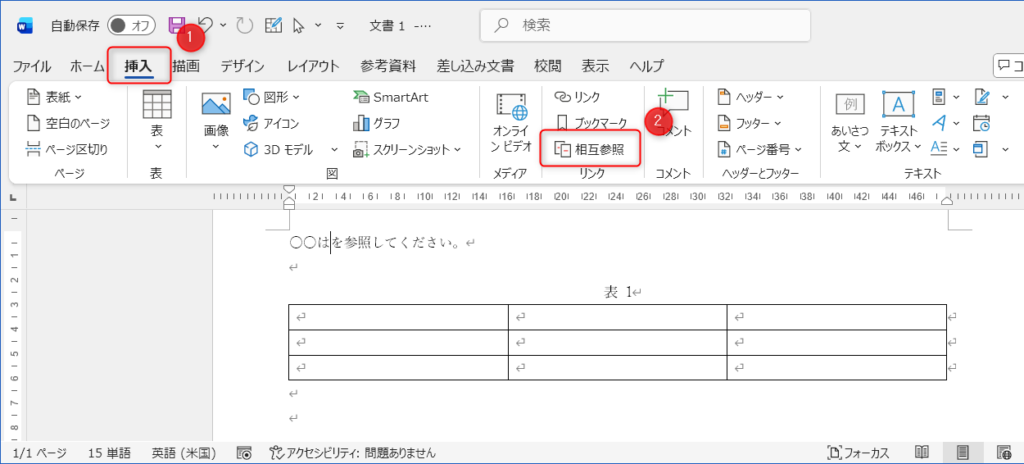The height and width of the screenshot is (464, 1024).
Task: Select the print layout view button
Action: tap(964, 453)
